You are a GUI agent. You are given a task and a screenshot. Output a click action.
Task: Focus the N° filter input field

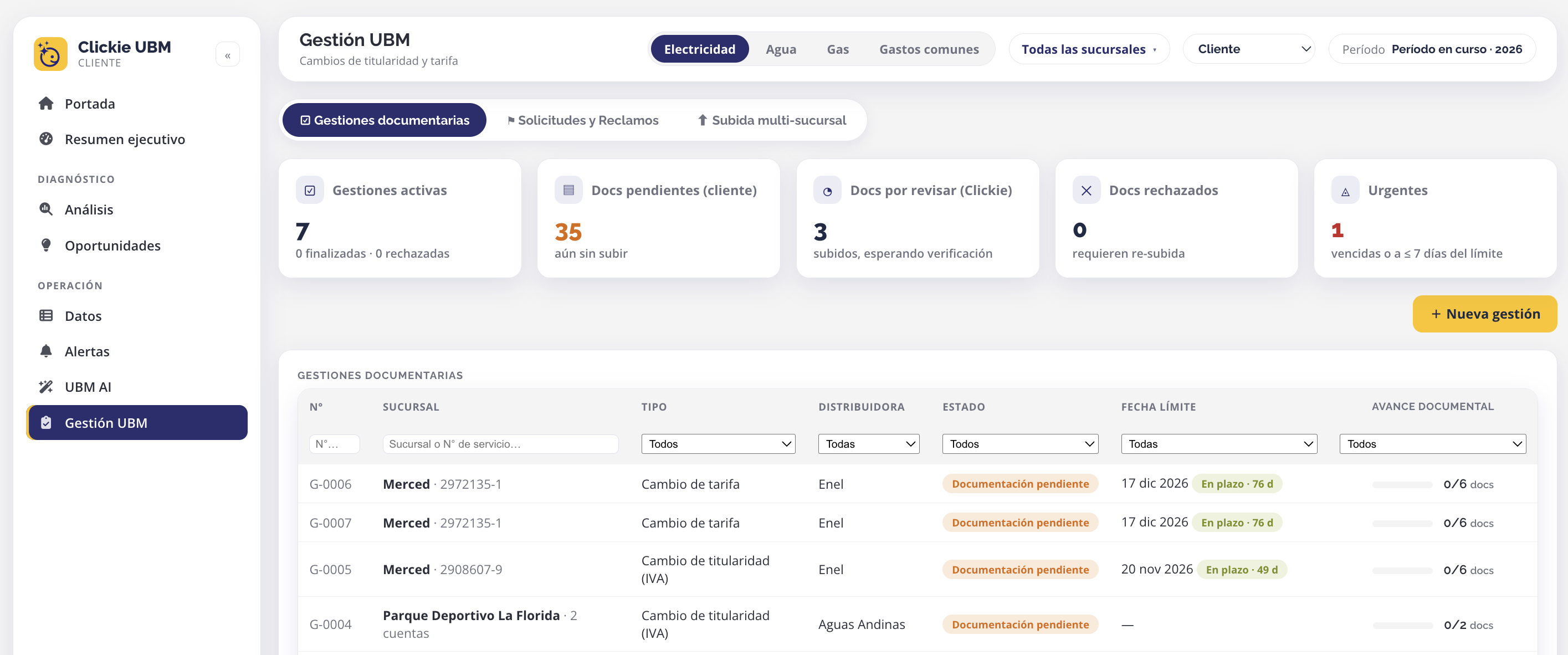[334, 444]
